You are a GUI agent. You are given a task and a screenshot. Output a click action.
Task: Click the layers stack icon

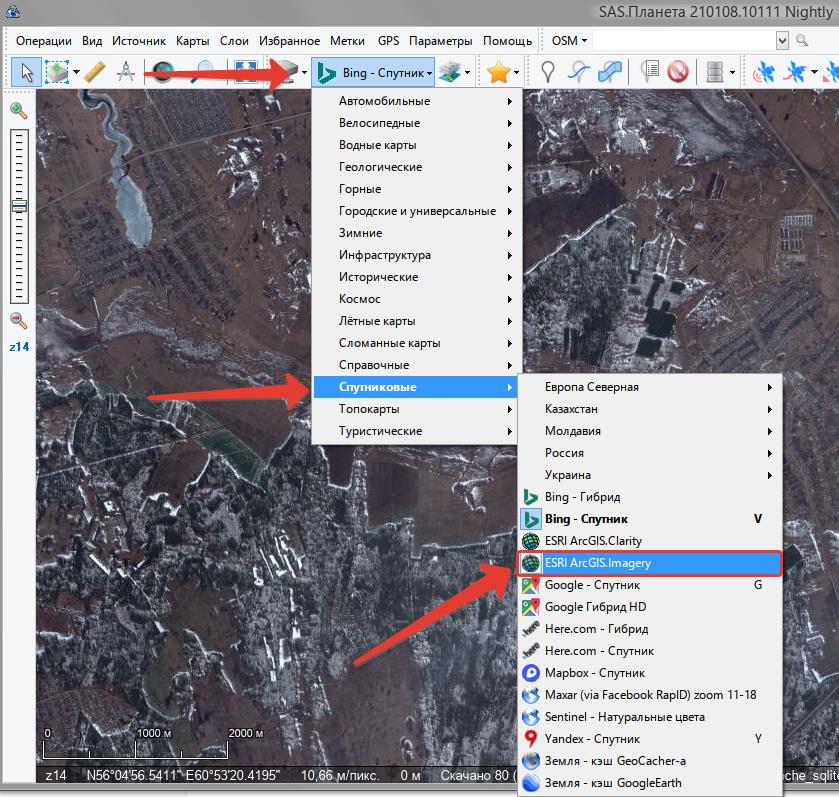click(449, 72)
